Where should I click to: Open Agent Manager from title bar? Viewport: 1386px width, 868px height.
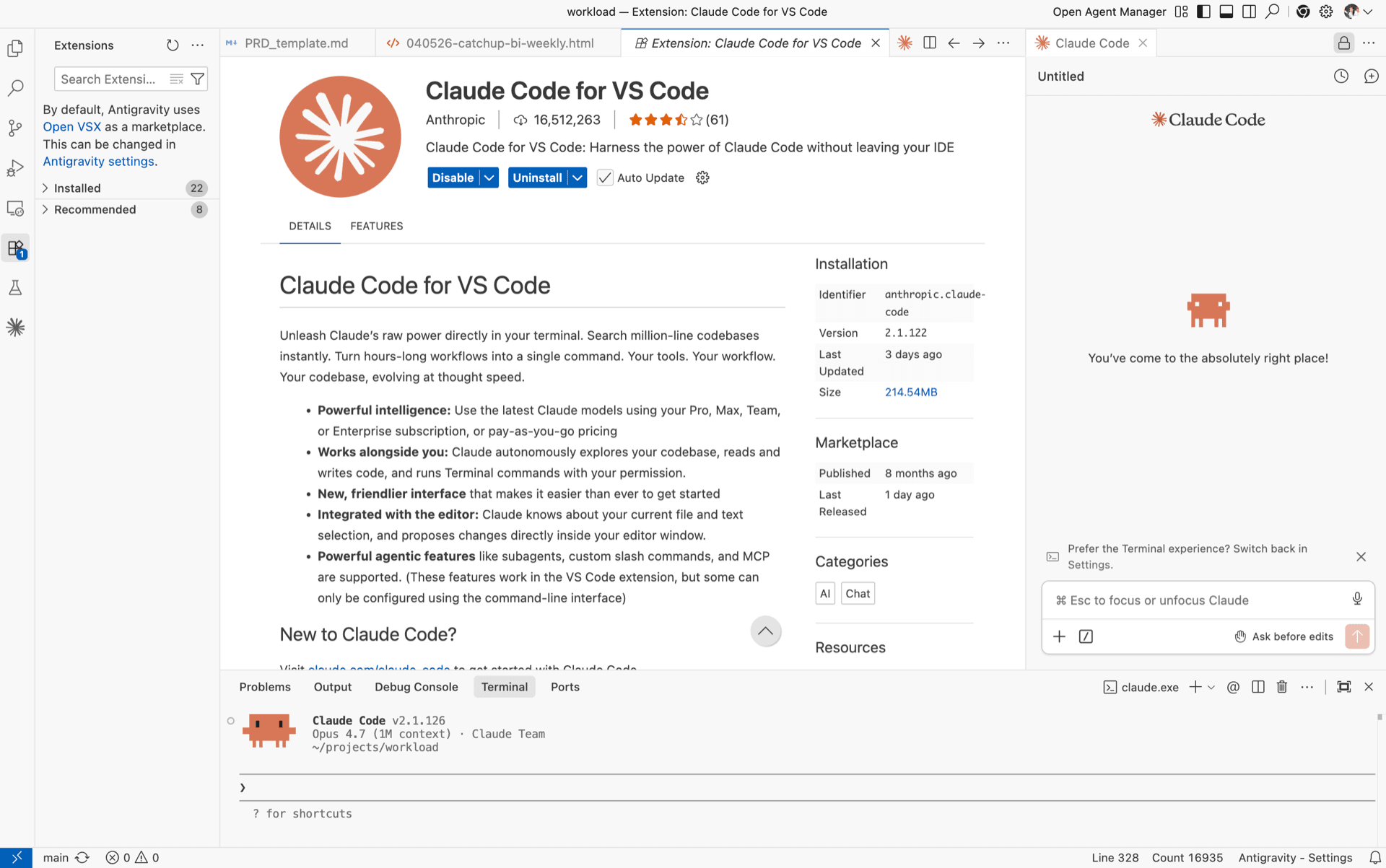click(1109, 12)
